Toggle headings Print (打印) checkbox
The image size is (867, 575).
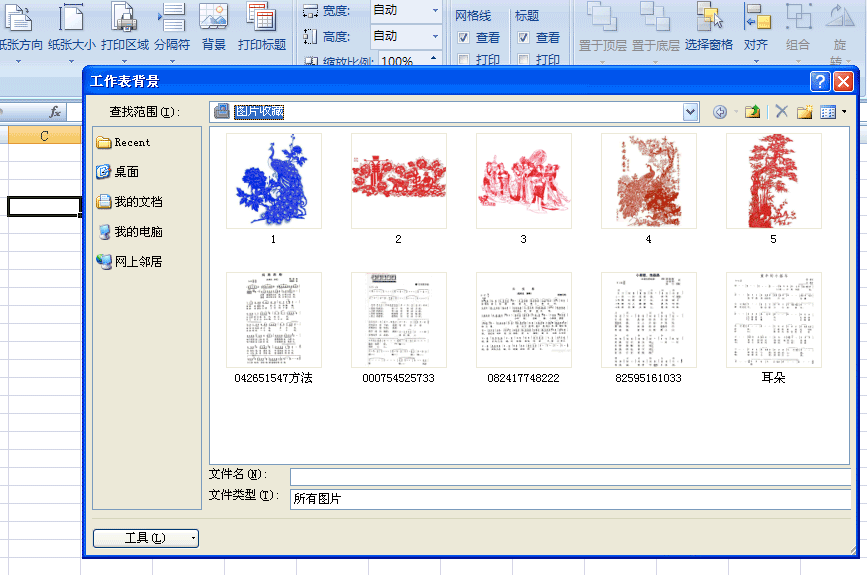click(523, 60)
